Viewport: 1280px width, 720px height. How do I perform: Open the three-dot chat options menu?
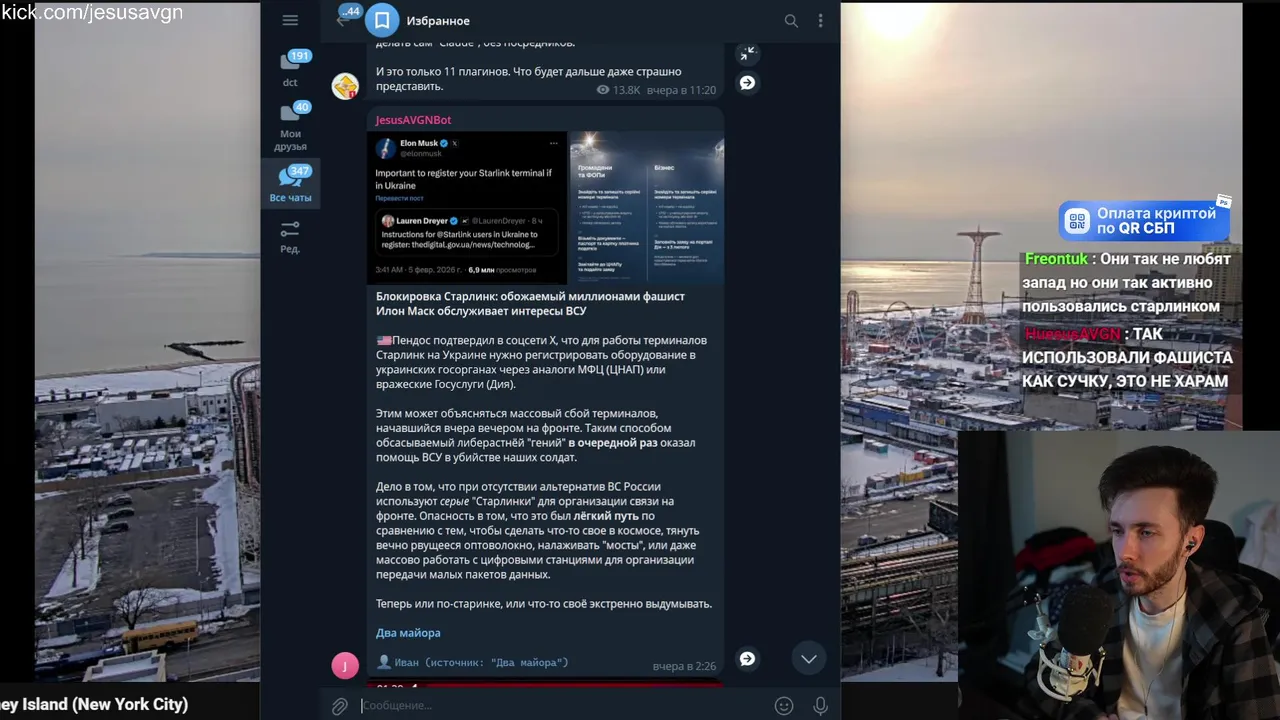820,20
